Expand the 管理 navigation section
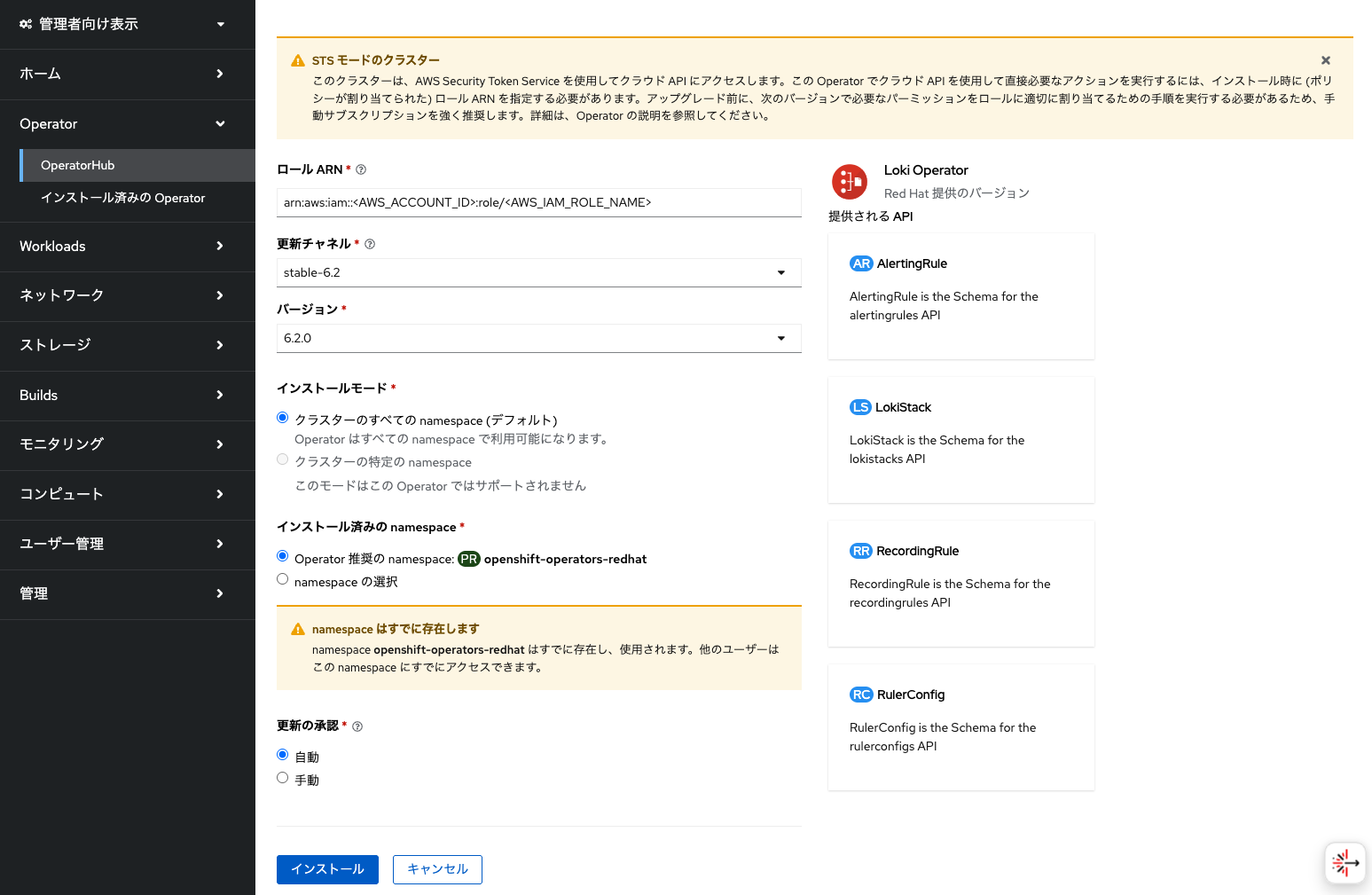The height and width of the screenshot is (895, 1372). point(128,593)
